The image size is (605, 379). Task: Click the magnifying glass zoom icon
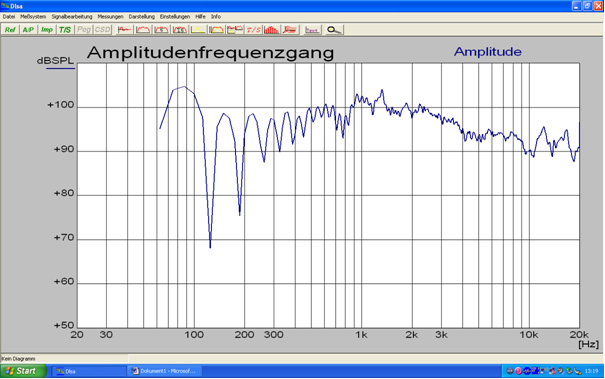pos(334,30)
